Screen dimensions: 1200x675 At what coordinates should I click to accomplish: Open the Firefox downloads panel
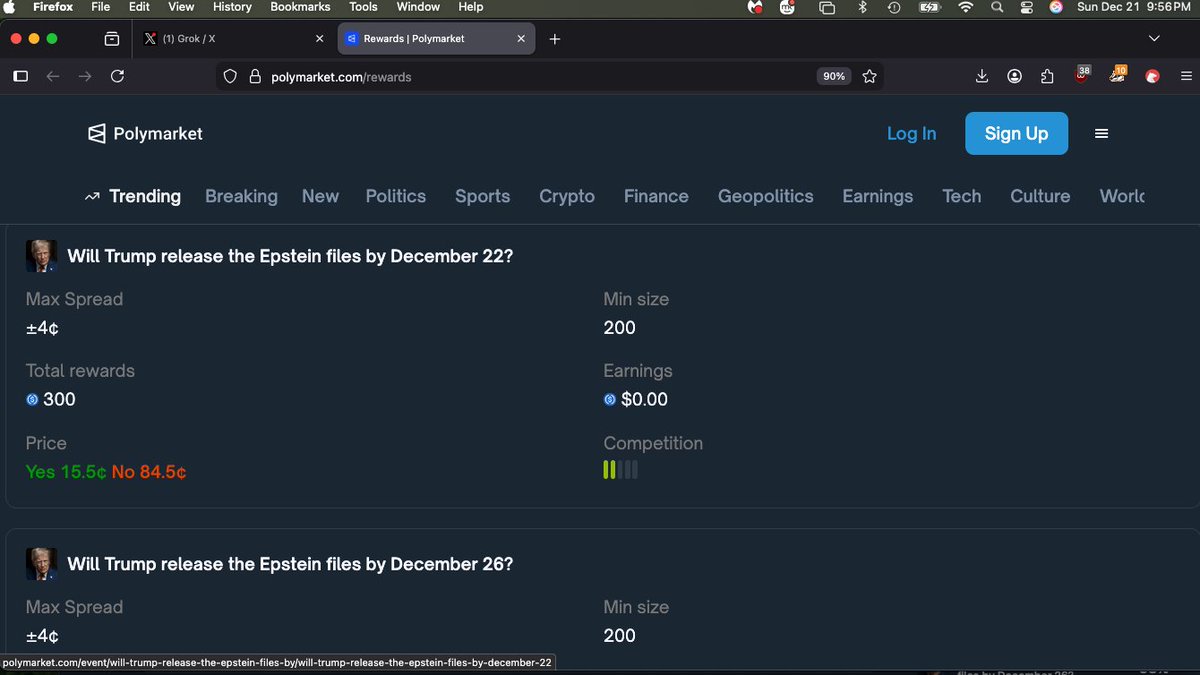(982, 76)
